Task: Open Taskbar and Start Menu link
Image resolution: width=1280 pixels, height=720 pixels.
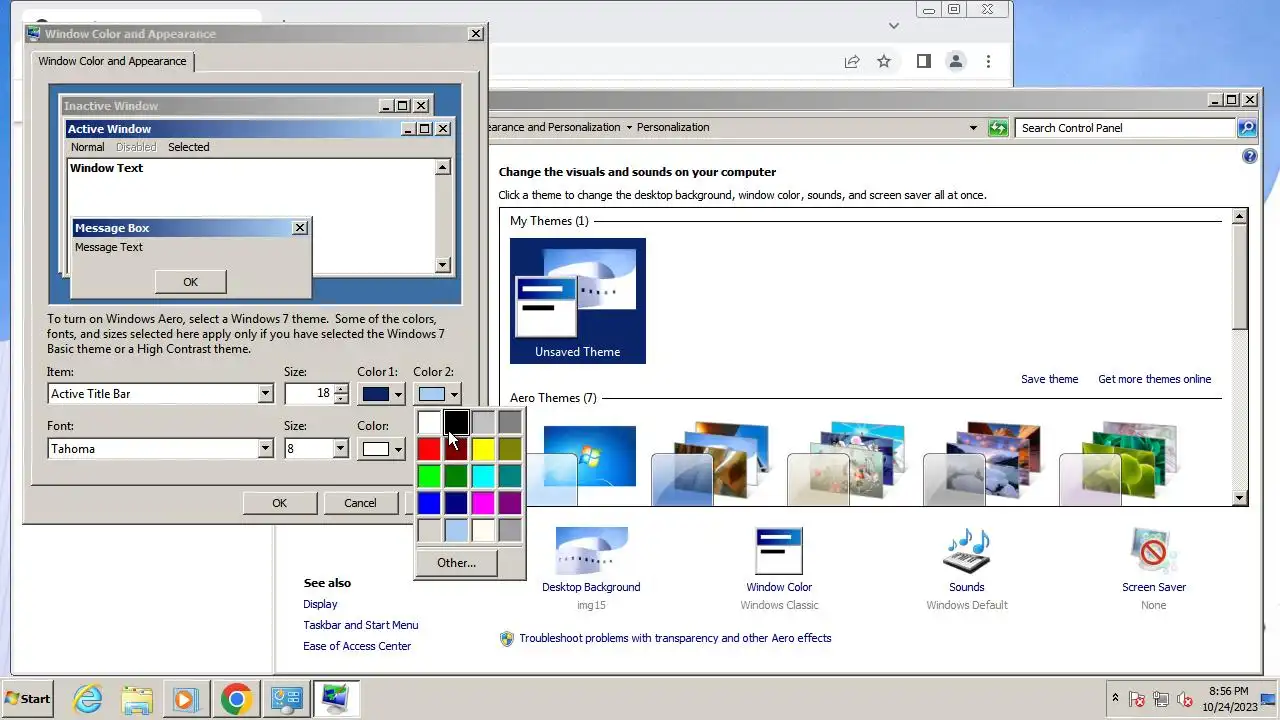Action: pyautogui.click(x=361, y=625)
